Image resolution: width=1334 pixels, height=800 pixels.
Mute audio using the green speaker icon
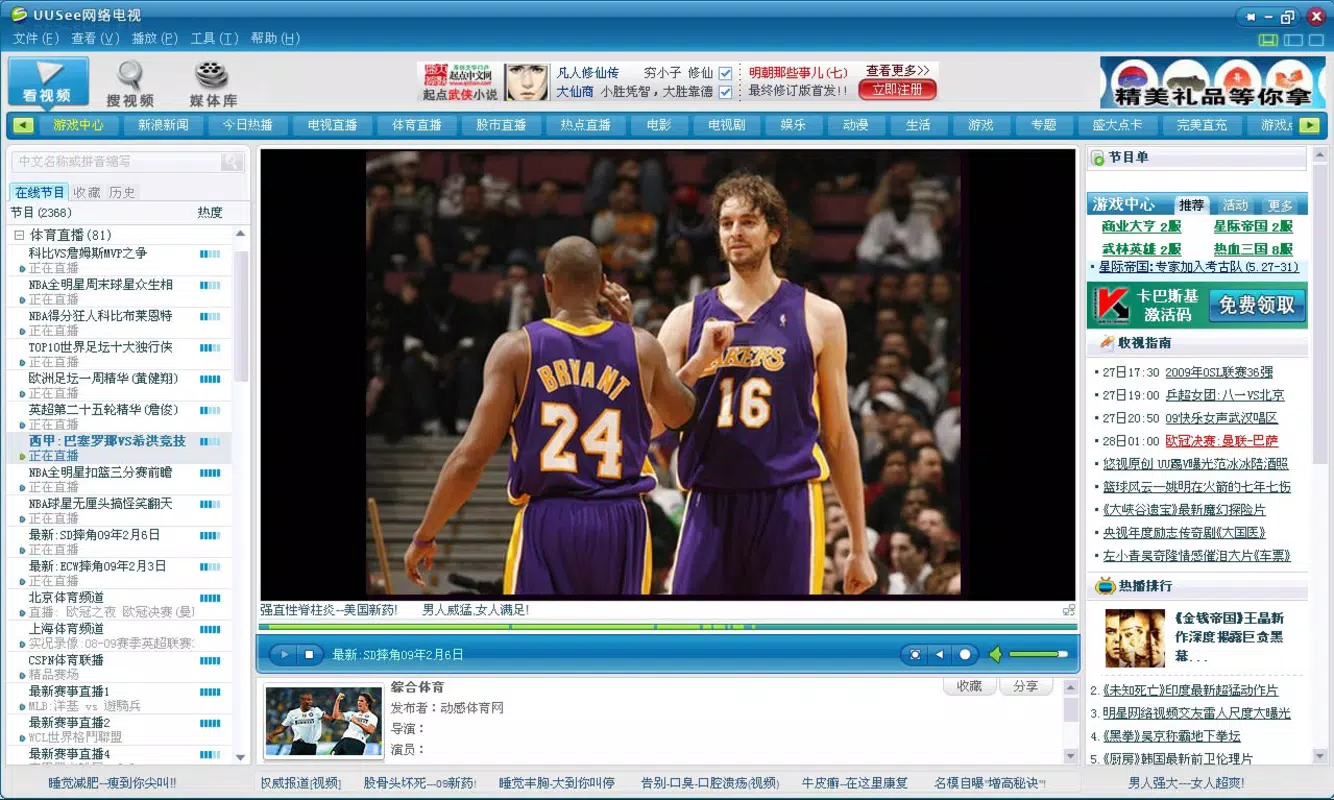coord(995,654)
